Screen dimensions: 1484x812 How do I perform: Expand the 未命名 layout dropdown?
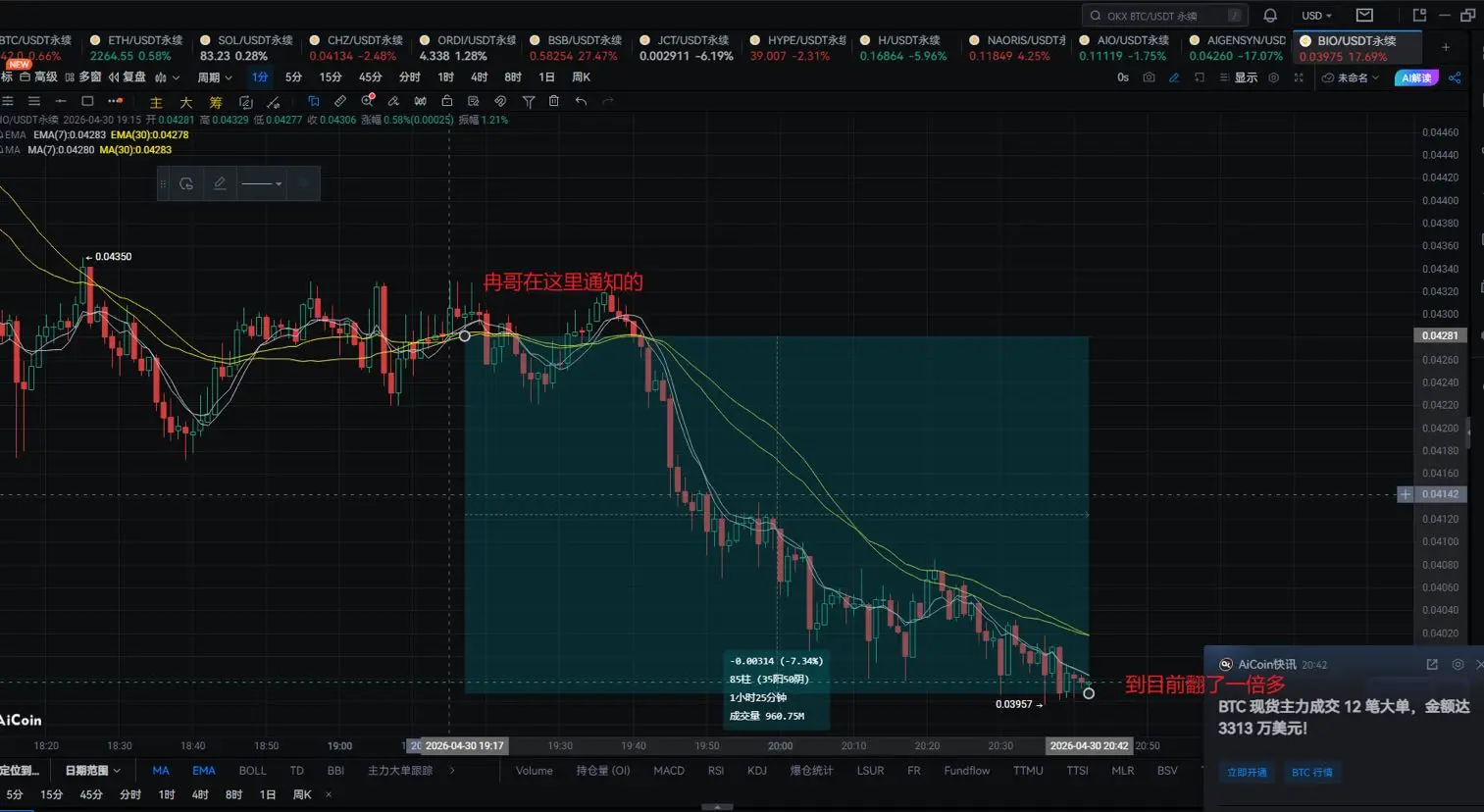1352,77
